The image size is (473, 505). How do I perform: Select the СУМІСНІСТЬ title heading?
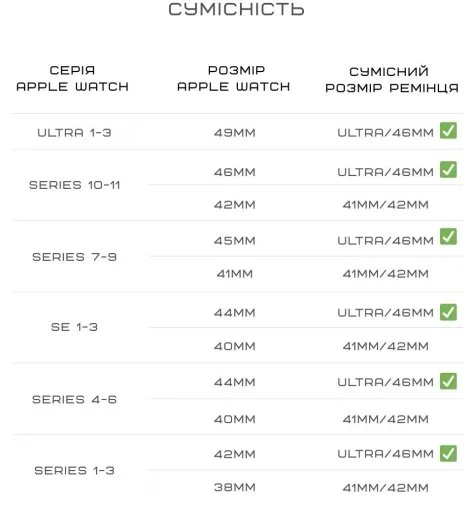(236, 9)
